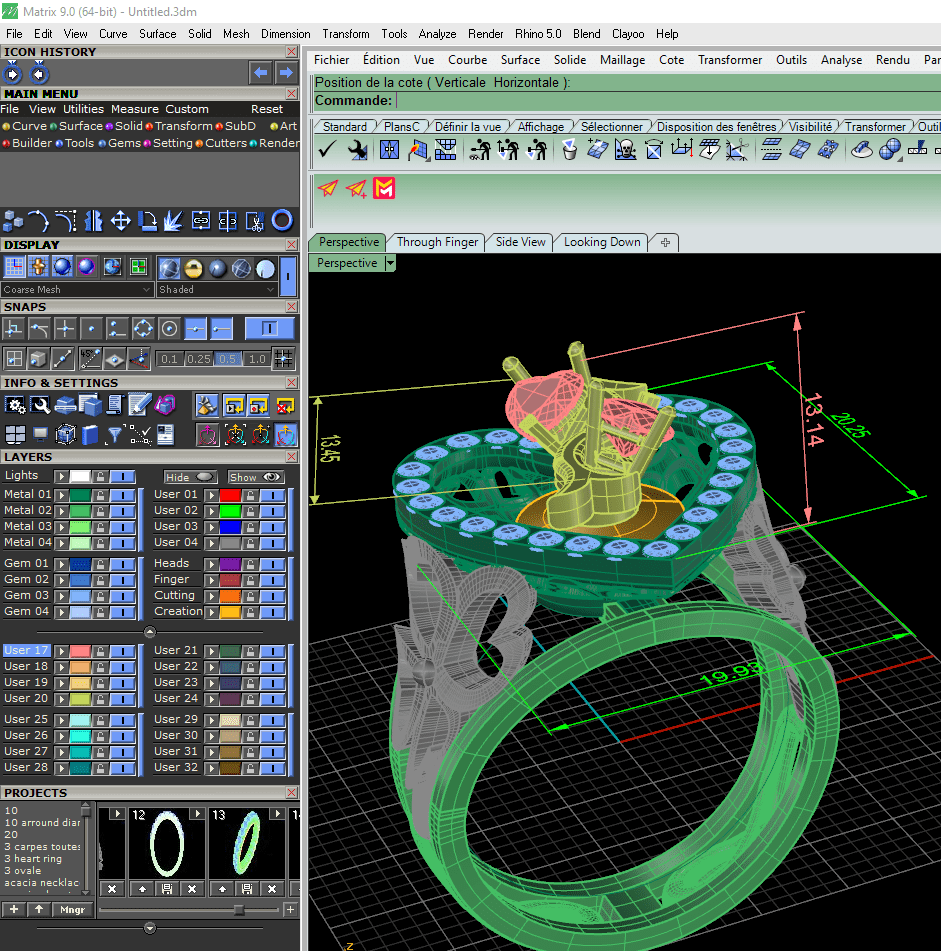Viewport: 941px width, 951px height.
Task: Select the blue torus ring icon
Action: [282, 221]
